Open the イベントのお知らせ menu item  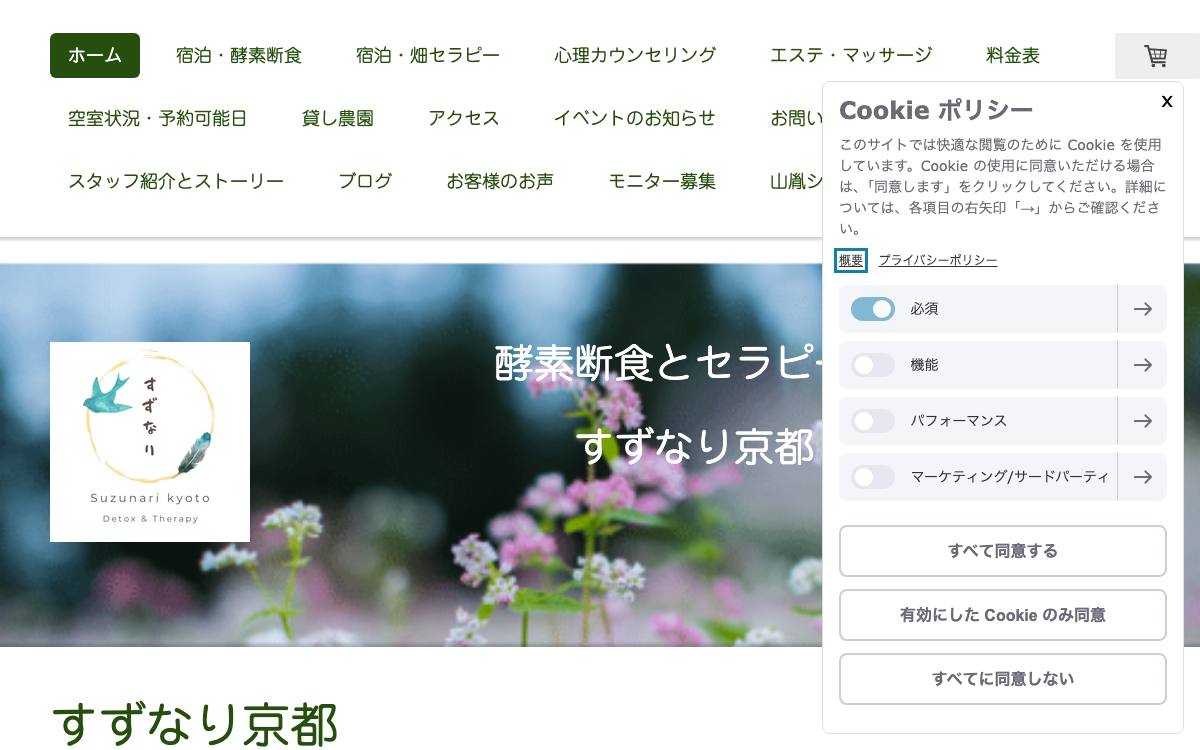pos(635,118)
